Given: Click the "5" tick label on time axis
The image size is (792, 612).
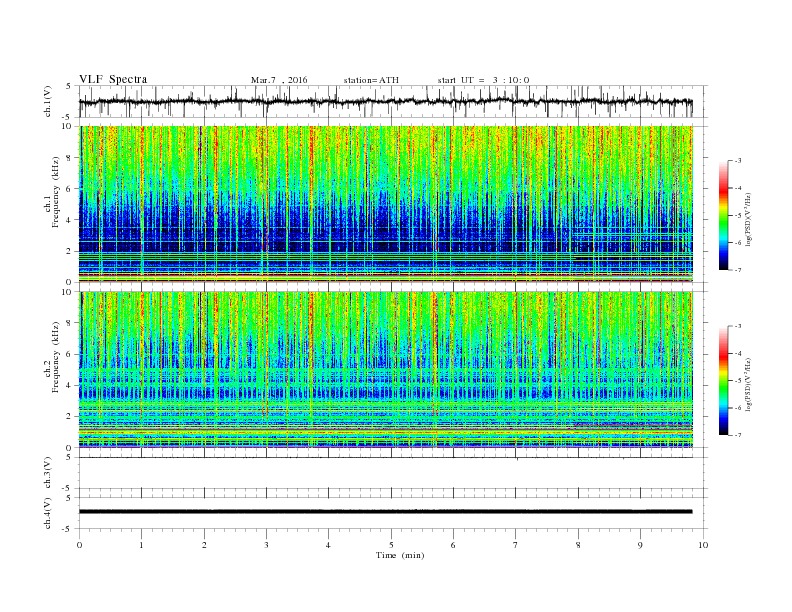Looking at the screenshot, I should click(391, 545).
